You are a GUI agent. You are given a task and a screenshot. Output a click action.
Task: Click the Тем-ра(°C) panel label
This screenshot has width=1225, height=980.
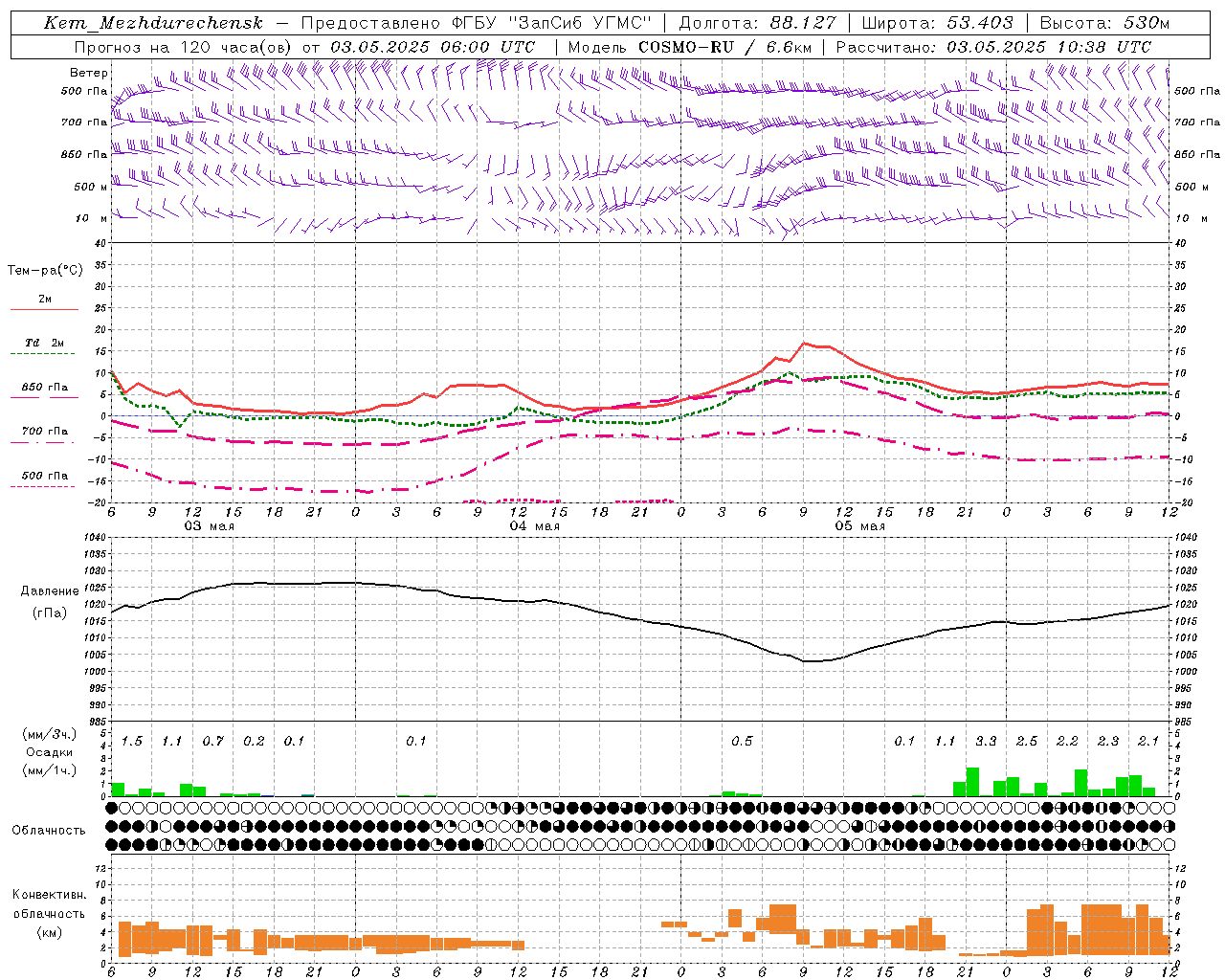tap(45, 271)
